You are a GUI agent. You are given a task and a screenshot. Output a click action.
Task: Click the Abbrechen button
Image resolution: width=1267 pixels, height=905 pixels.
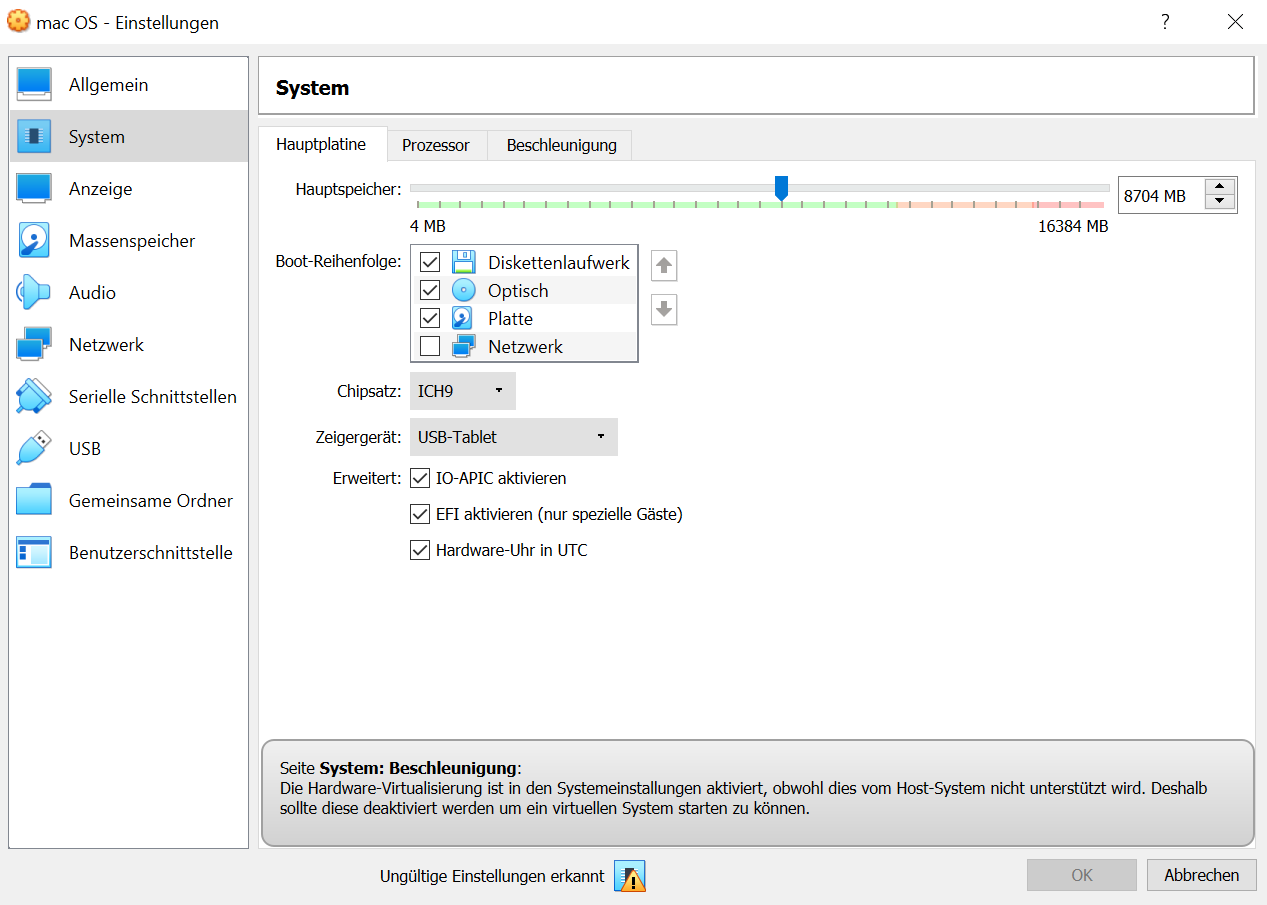click(1201, 875)
